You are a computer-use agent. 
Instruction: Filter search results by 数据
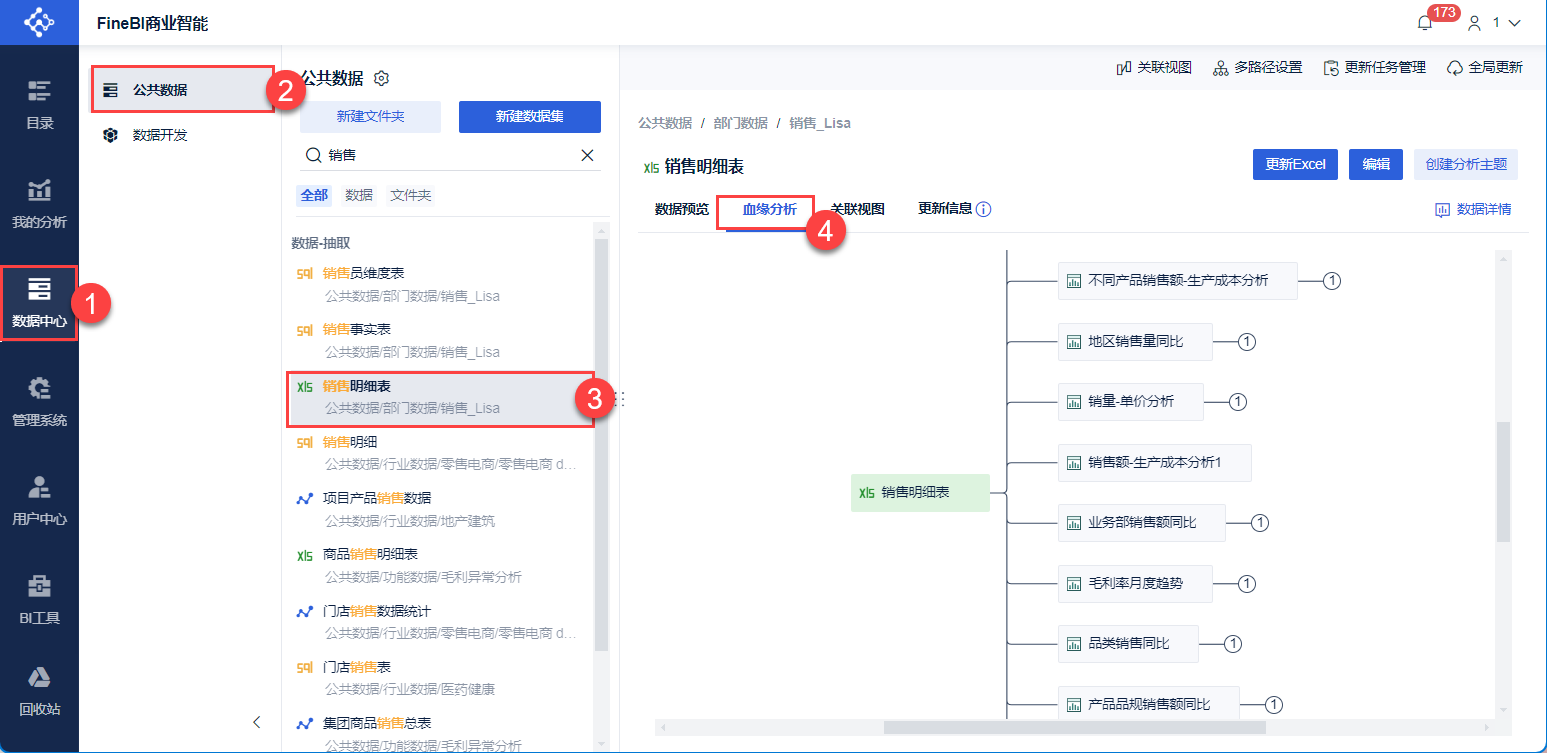point(359,195)
